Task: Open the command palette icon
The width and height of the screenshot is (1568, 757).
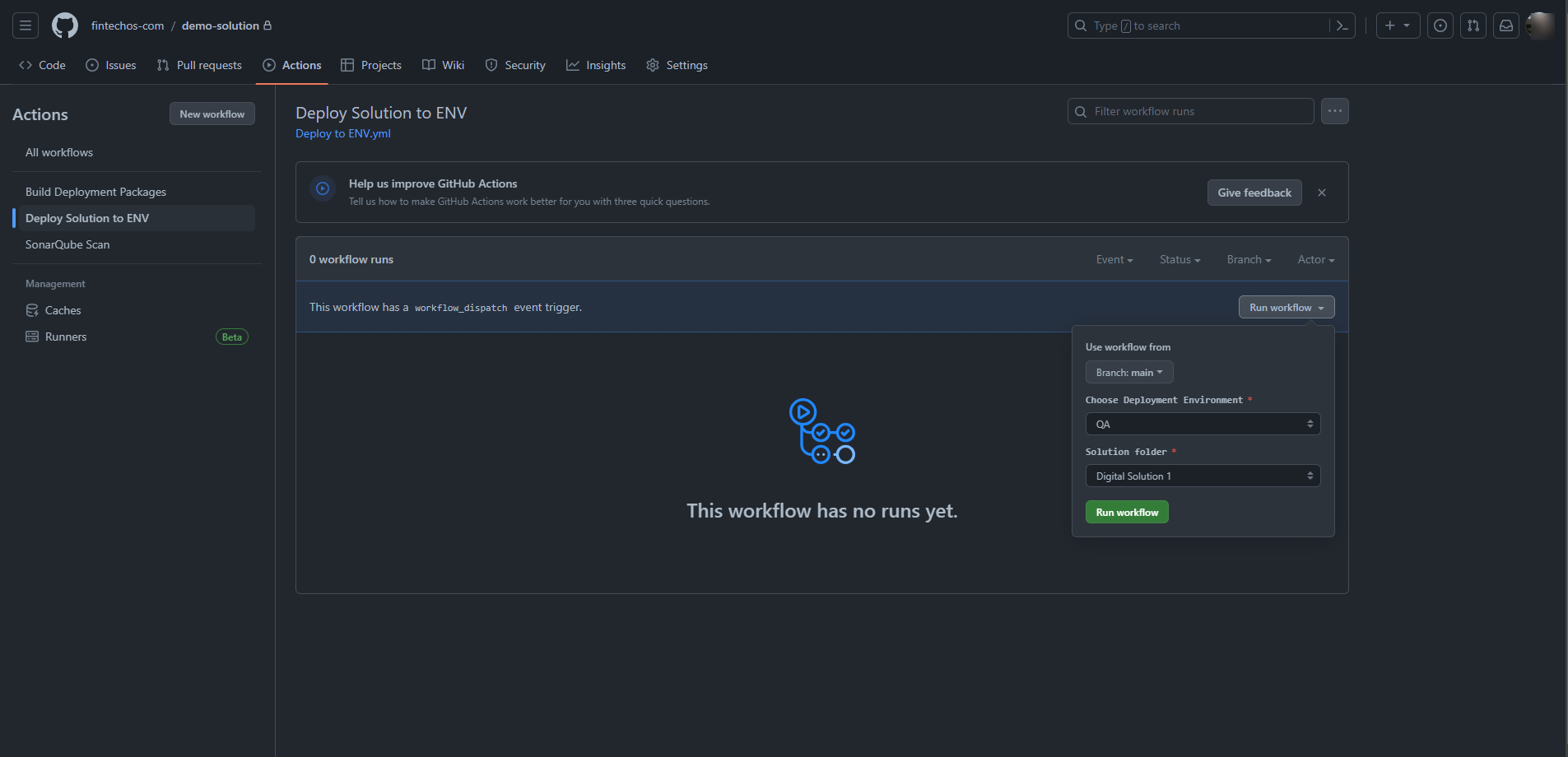Action: coord(1342,26)
